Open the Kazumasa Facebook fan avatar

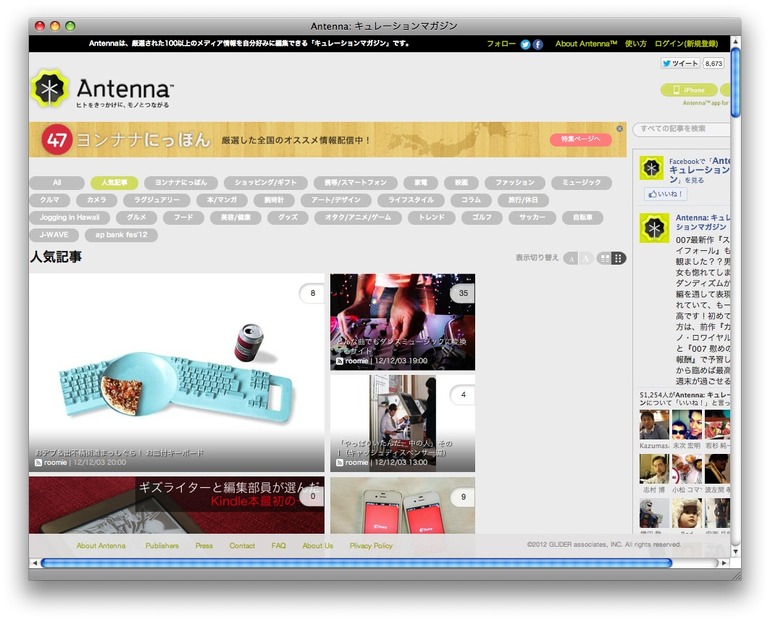click(x=654, y=424)
